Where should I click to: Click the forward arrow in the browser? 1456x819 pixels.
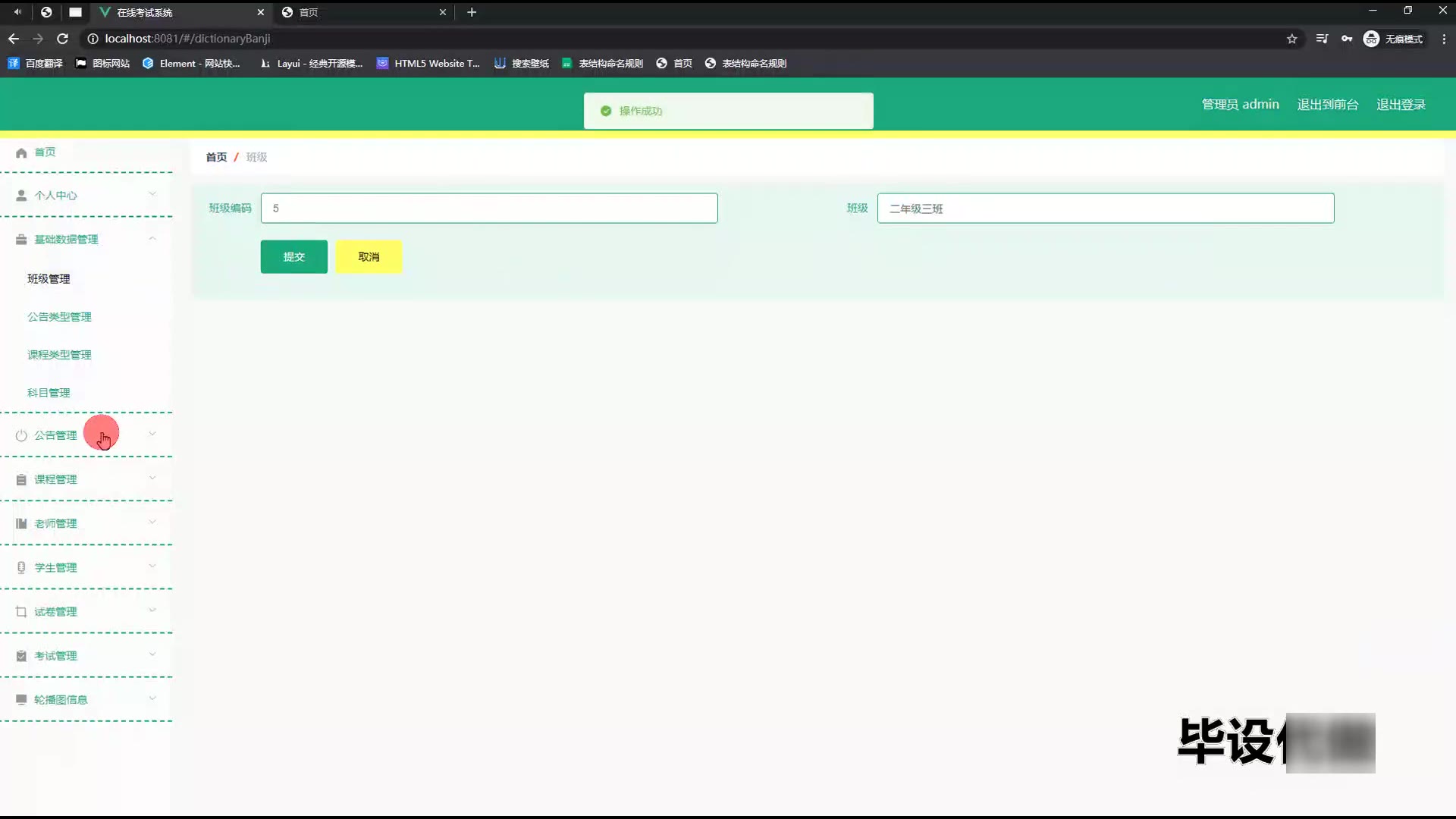(x=38, y=39)
